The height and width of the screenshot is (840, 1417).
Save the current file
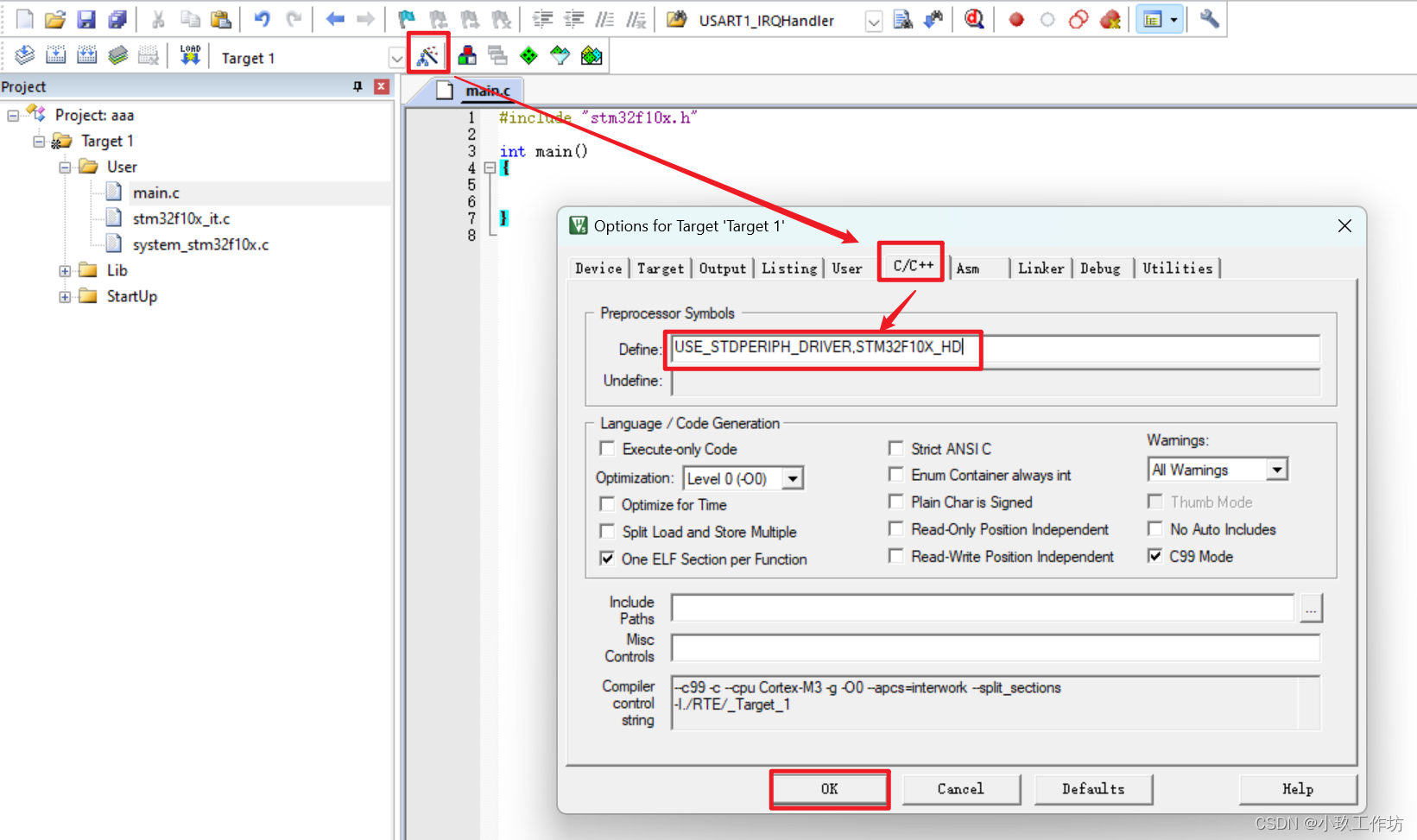[86, 19]
